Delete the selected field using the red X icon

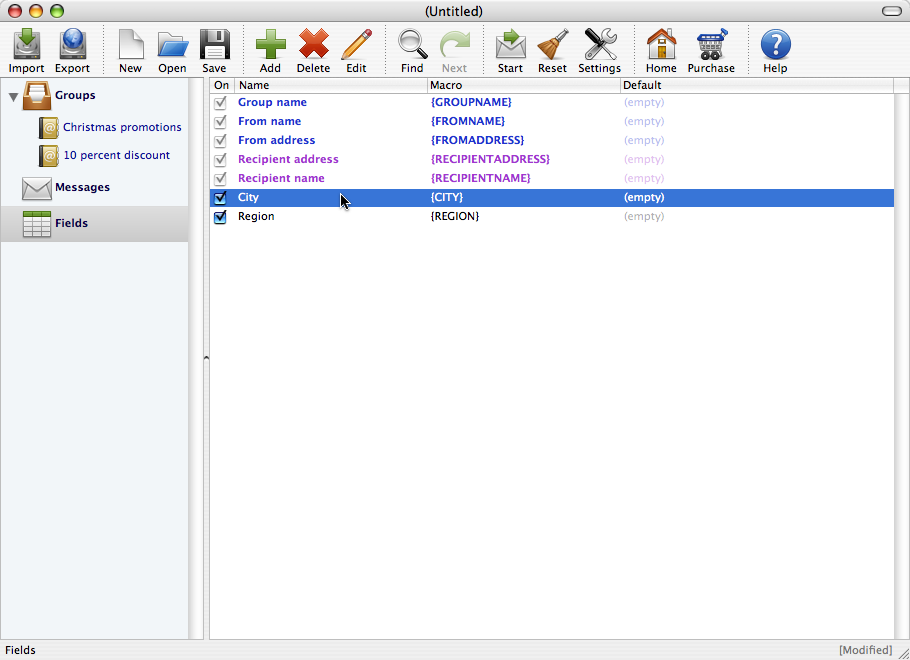pyautogui.click(x=313, y=45)
